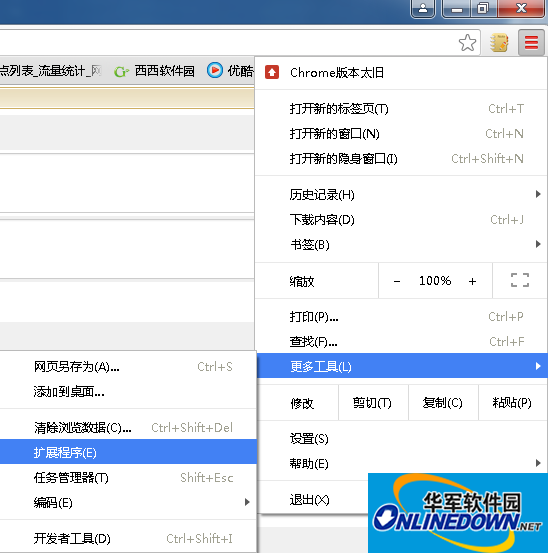Expand the 历史记录(H) submenu
The image size is (548, 553).
coord(401,195)
